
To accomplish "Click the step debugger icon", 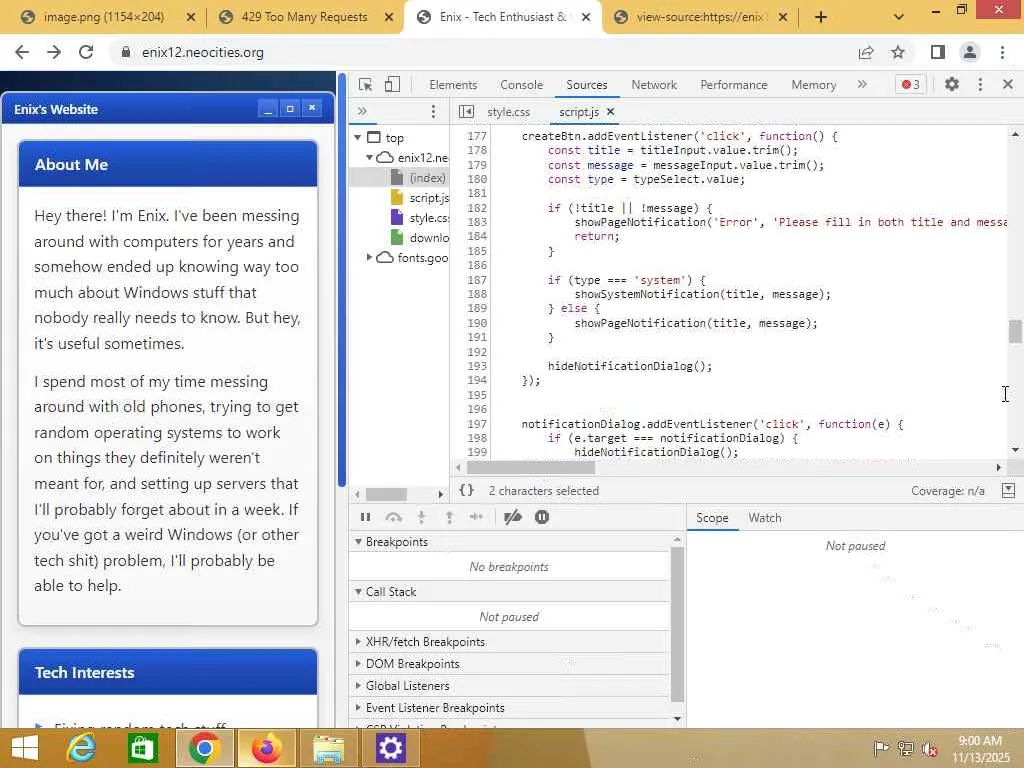I will (476, 517).
